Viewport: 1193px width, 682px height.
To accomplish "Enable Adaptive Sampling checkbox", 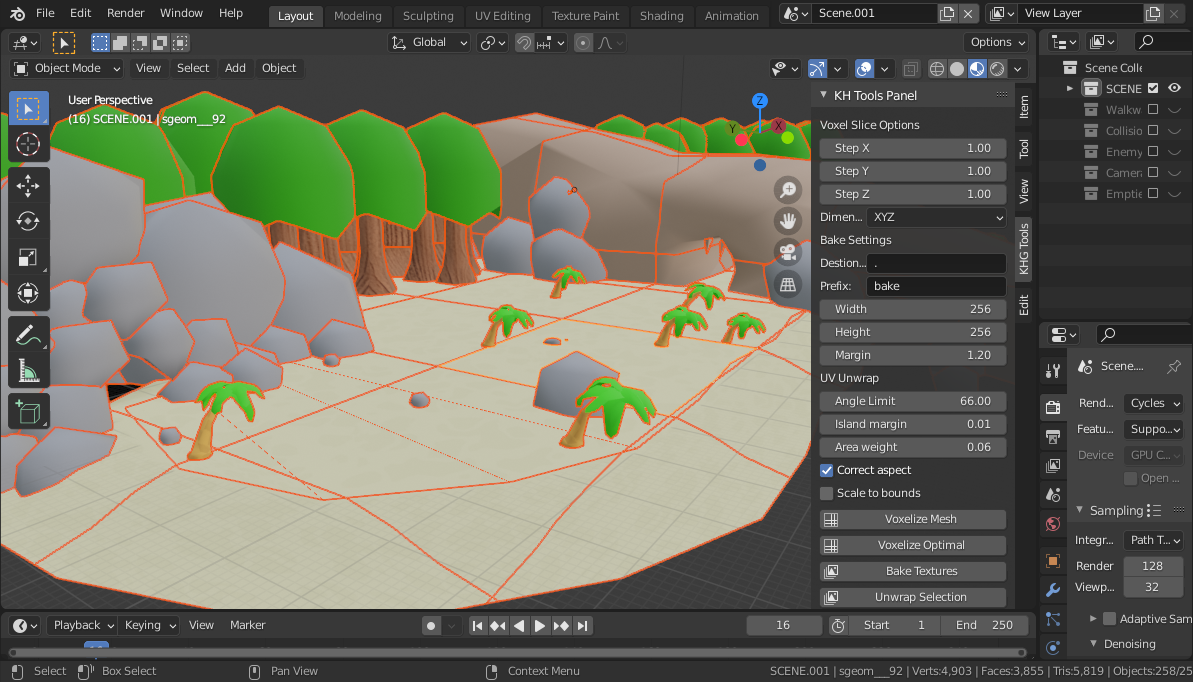I will pos(1109,618).
